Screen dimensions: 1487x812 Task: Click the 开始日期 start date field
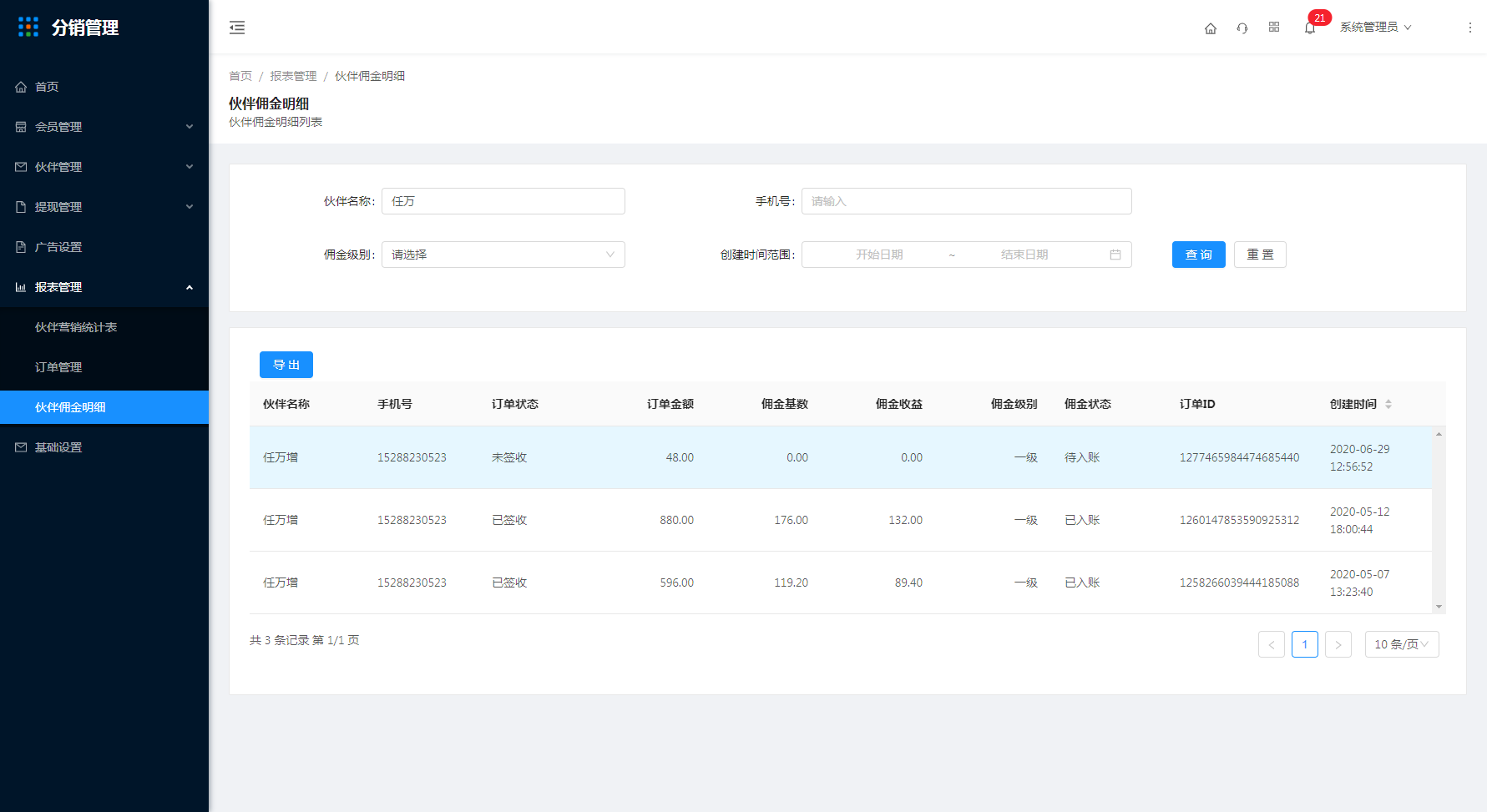(879, 255)
